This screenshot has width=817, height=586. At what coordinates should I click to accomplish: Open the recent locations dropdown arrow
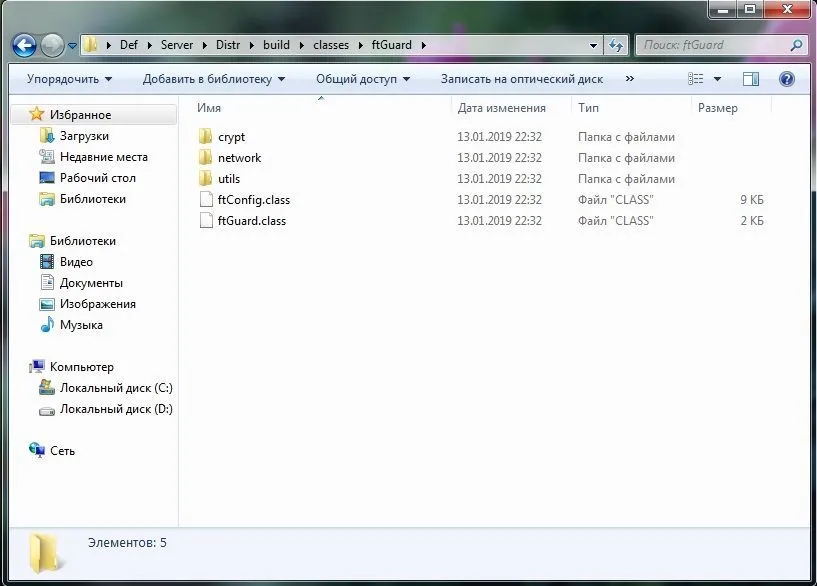[72, 46]
